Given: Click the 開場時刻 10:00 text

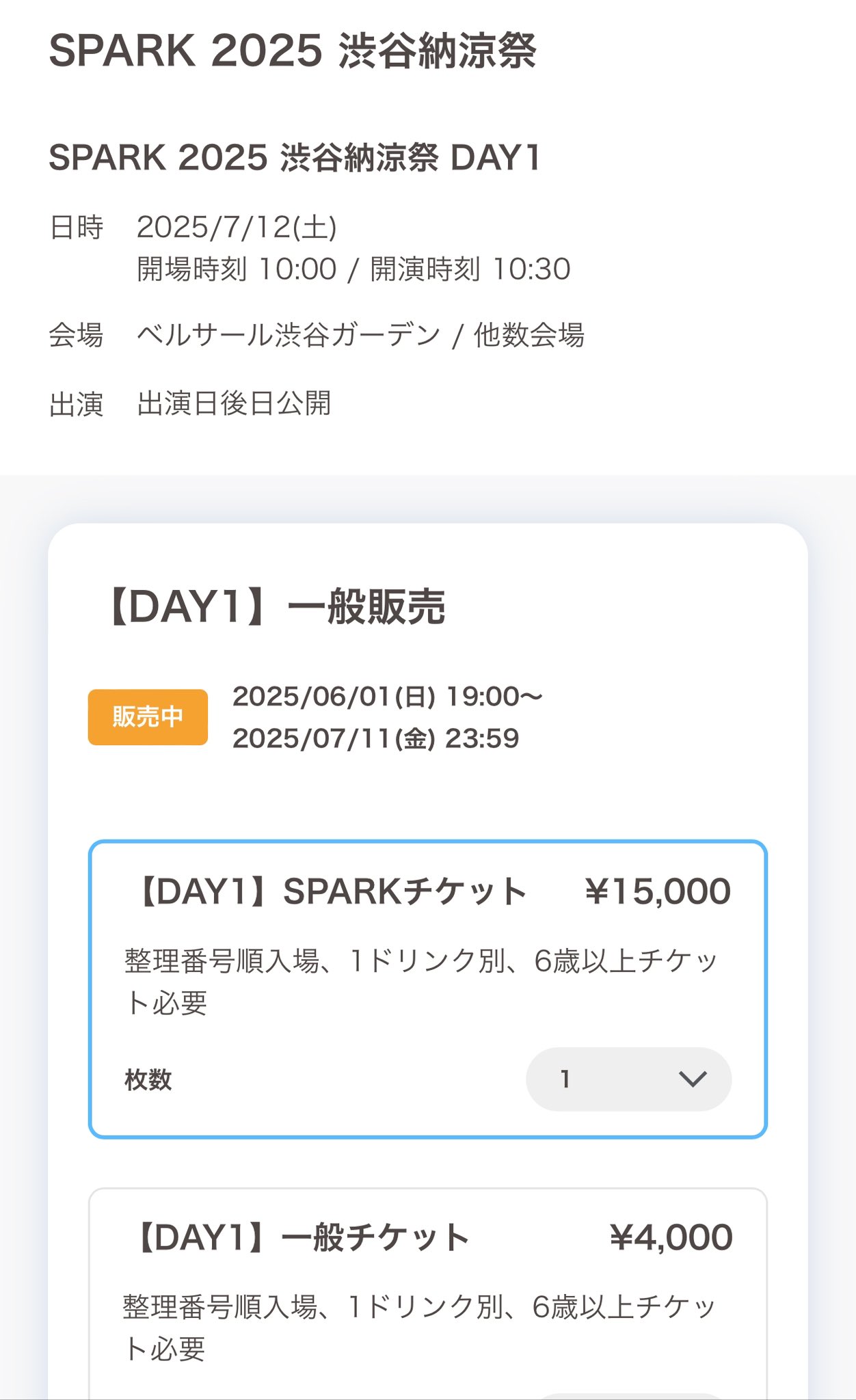Looking at the screenshot, I should click(x=237, y=269).
